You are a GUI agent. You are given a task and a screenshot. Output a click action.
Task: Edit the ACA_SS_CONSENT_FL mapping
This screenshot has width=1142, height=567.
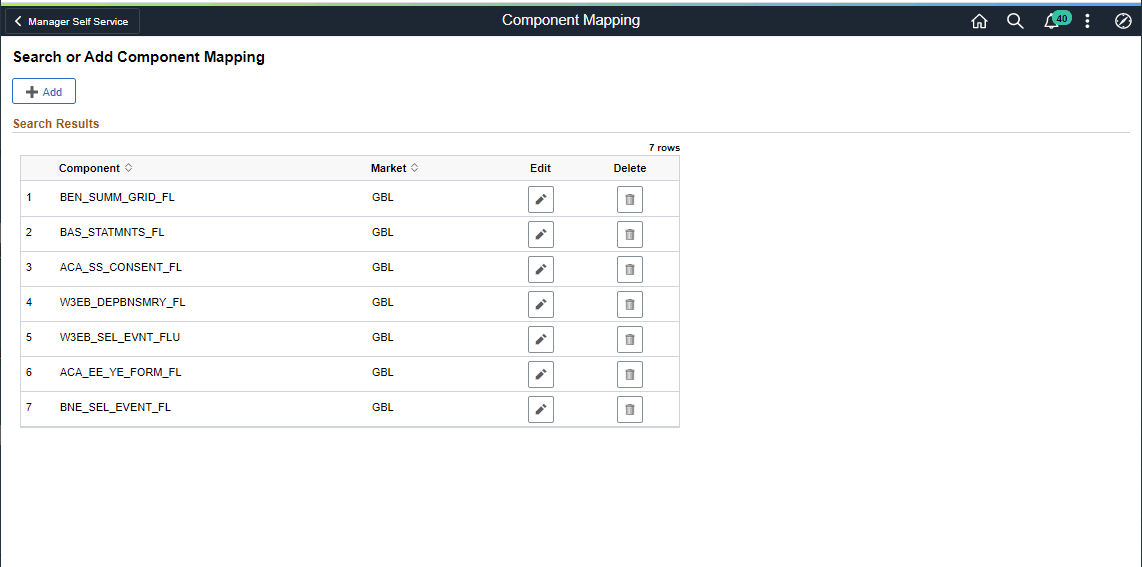click(x=541, y=269)
